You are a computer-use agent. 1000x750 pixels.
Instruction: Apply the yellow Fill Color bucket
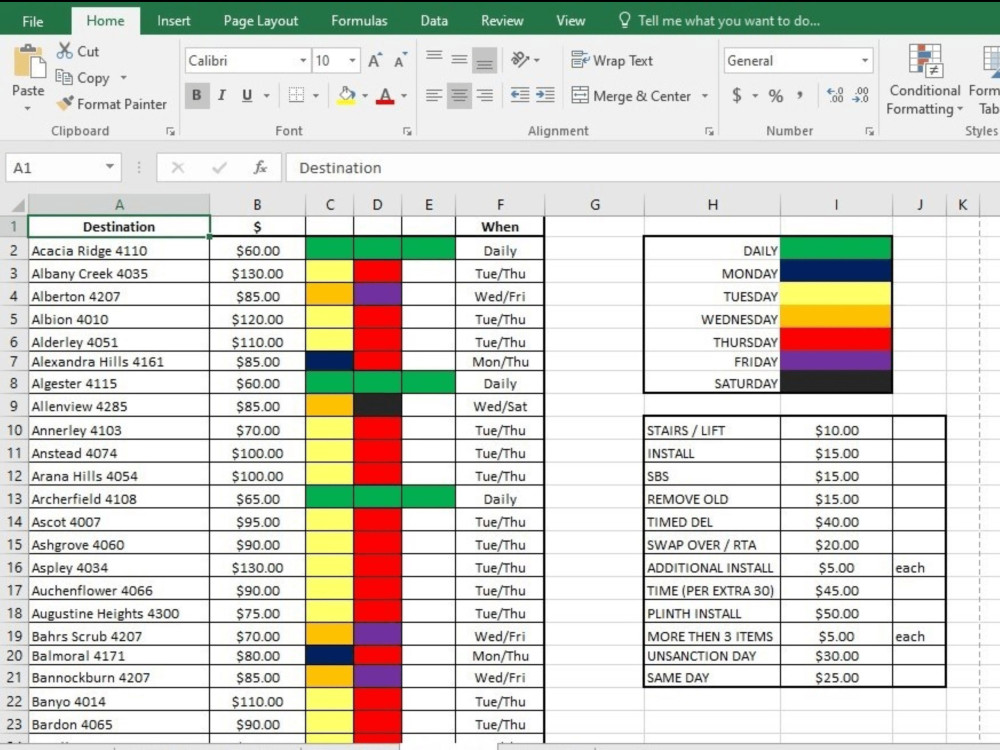[346, 95]
